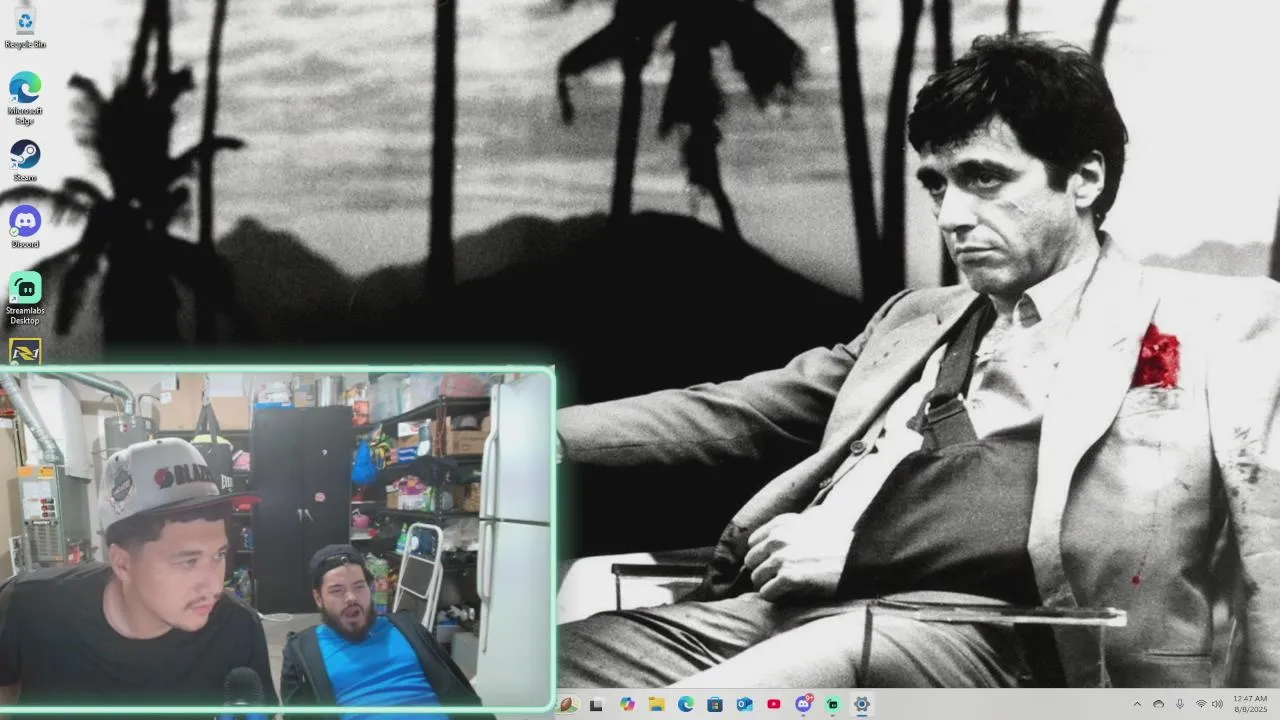Open the football widget in taskbar
This screenshot has height=720, width=1280.
tap(568, 704)
